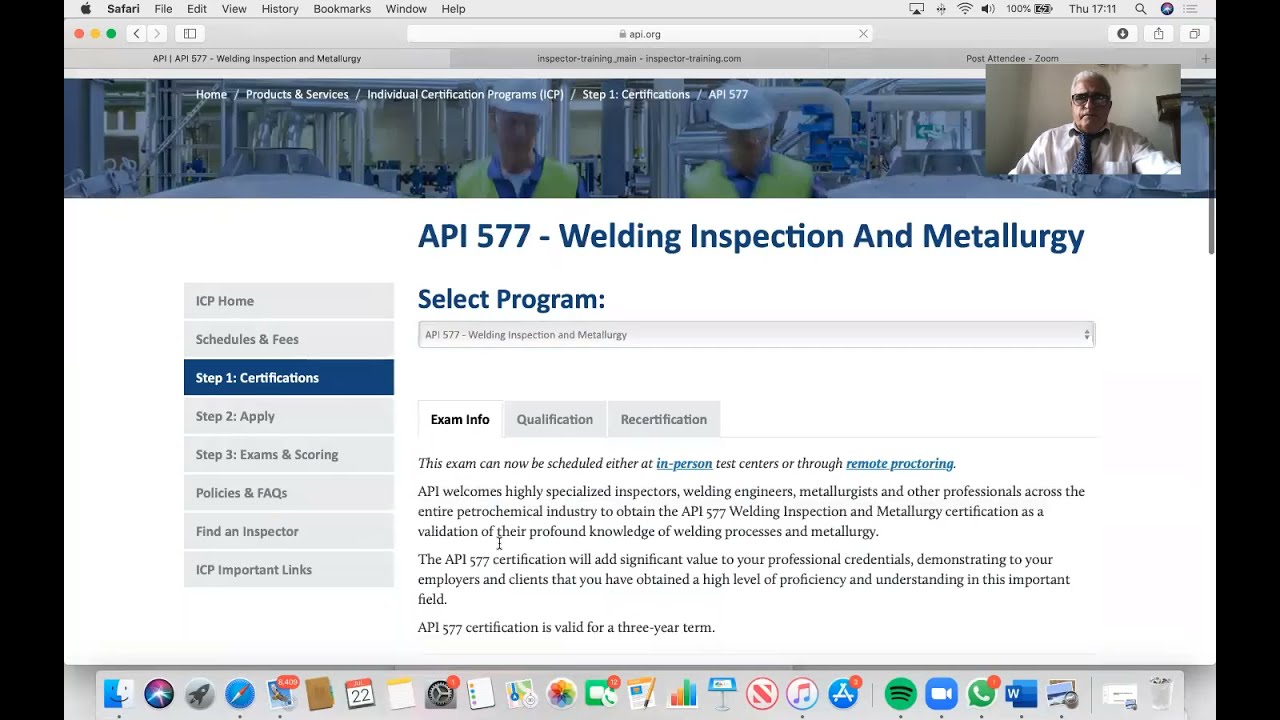Open Siri from the menu bar
Image resolution: width=1280 pixels, height=720 pixels.
(1167, 9)
